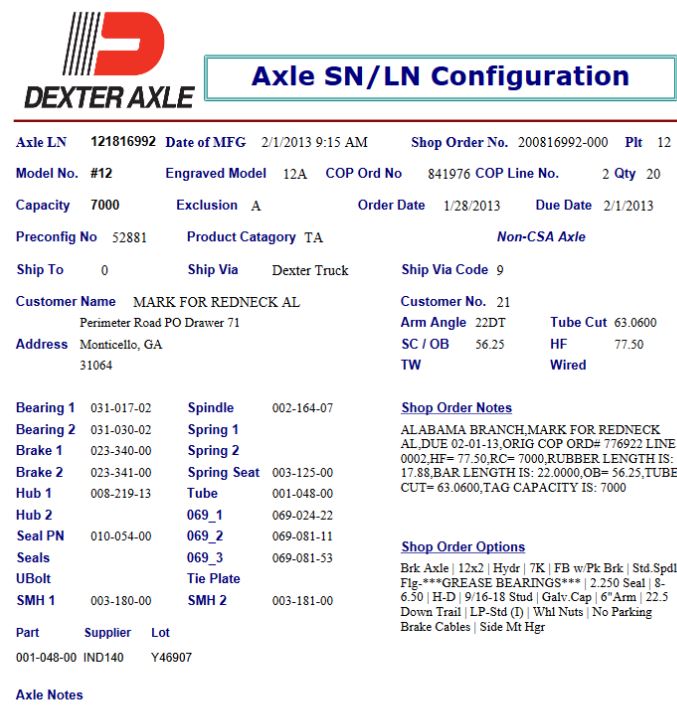
Task: Click SC / OB value 56.25
Action: (x=490, y=344)
